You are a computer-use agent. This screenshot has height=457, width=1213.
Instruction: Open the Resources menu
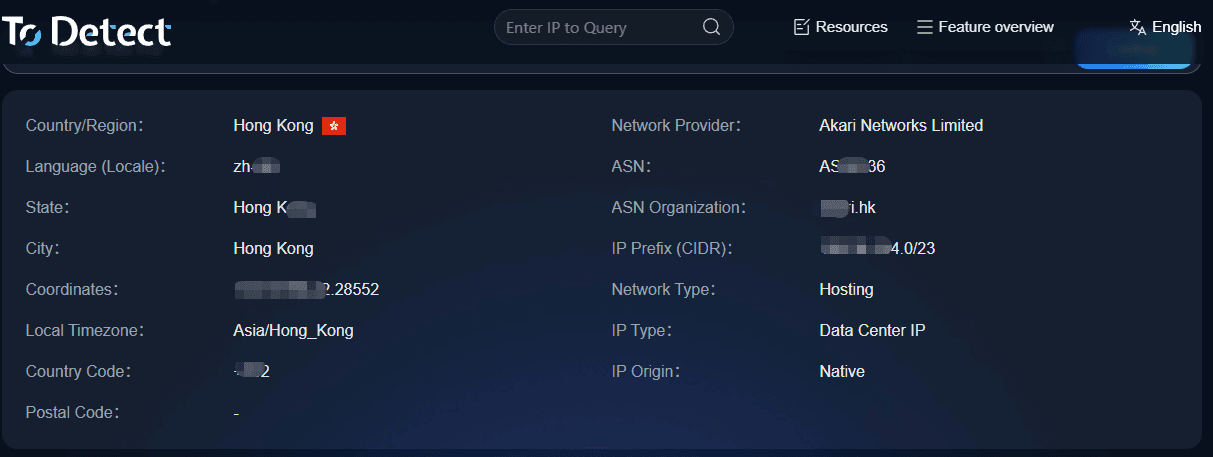(851, 27)
